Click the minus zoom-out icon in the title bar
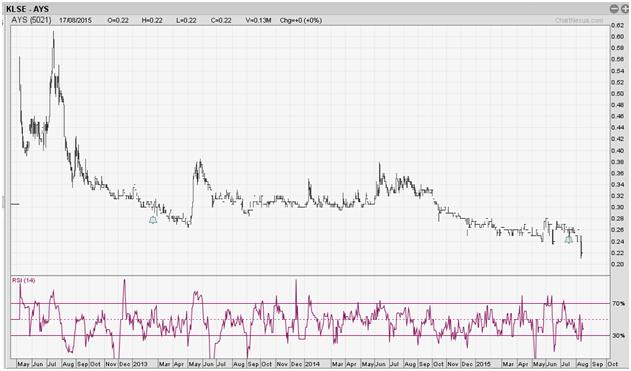This screenshot has width=631, height=371. click(614, 8)
